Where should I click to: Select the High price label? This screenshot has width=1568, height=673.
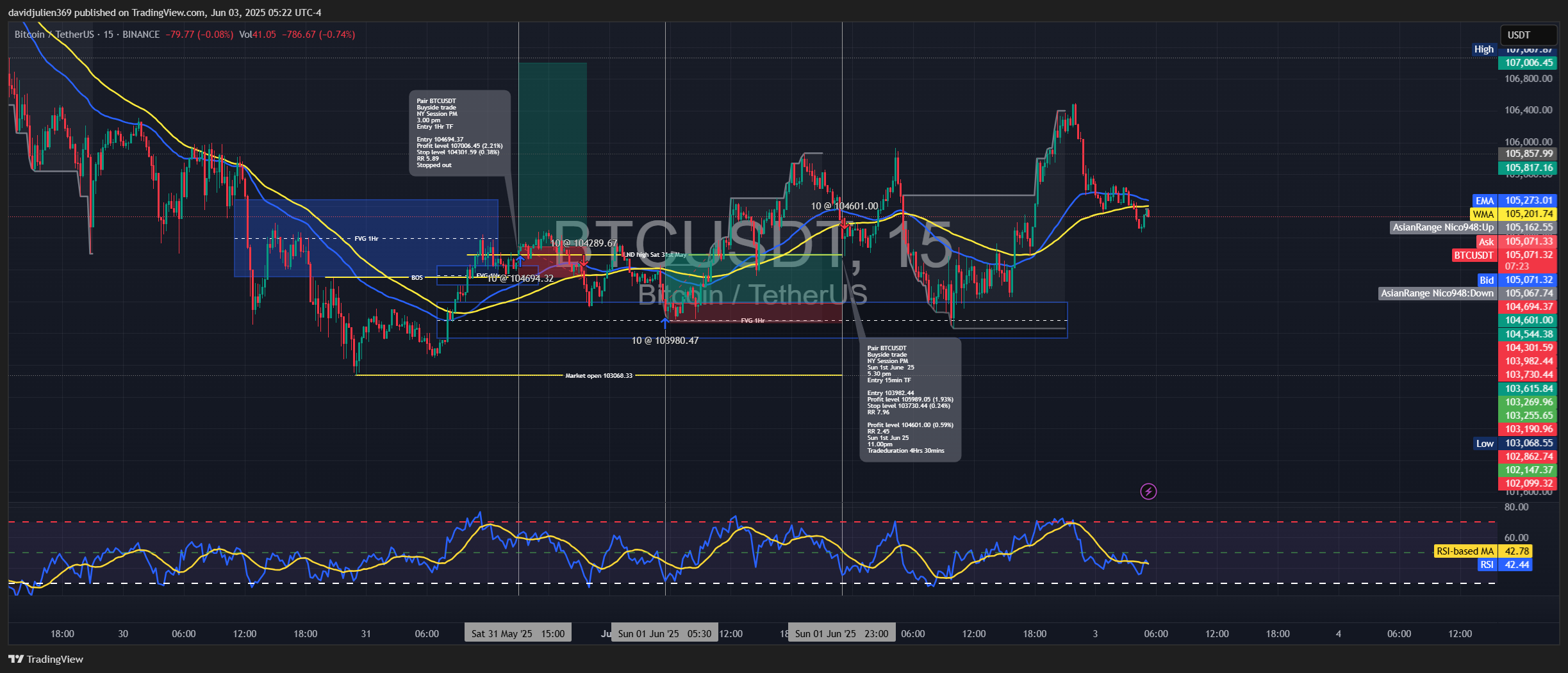pyautogui.click(x=1483, y=49)
